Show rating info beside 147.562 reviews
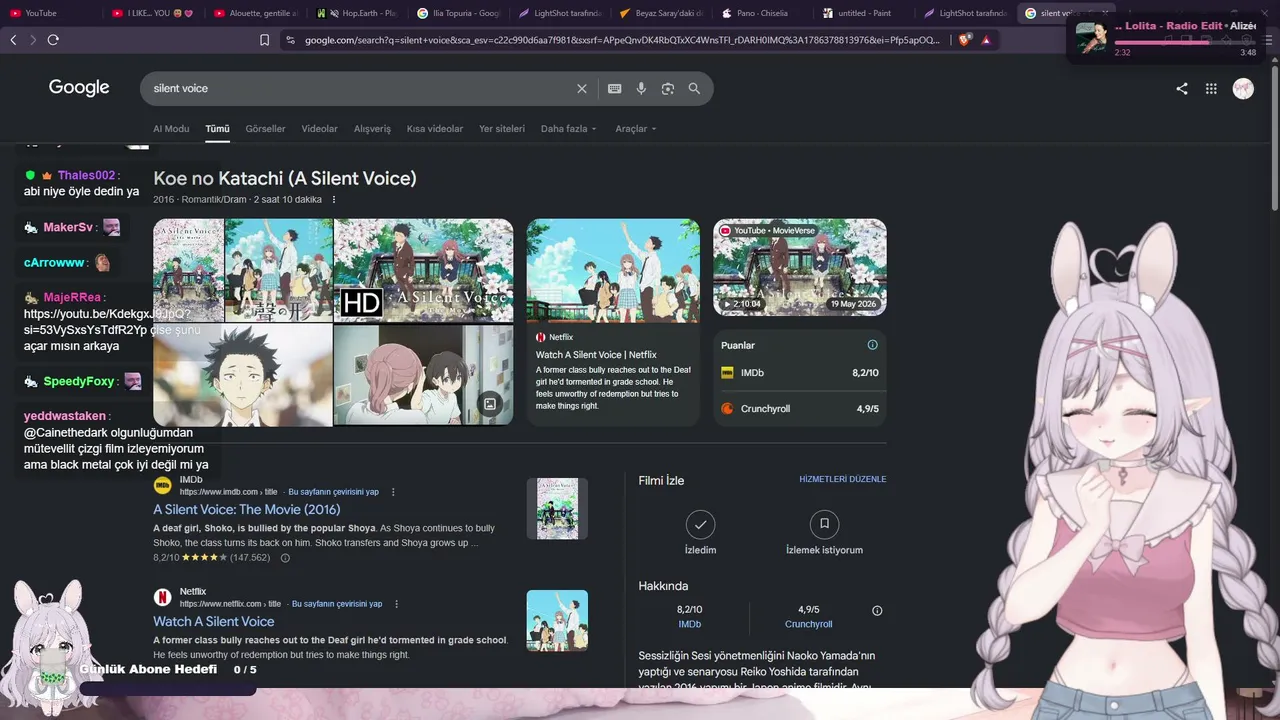Image resolution: width=1280 pixels, height=720 pixels. coord(285,558)
